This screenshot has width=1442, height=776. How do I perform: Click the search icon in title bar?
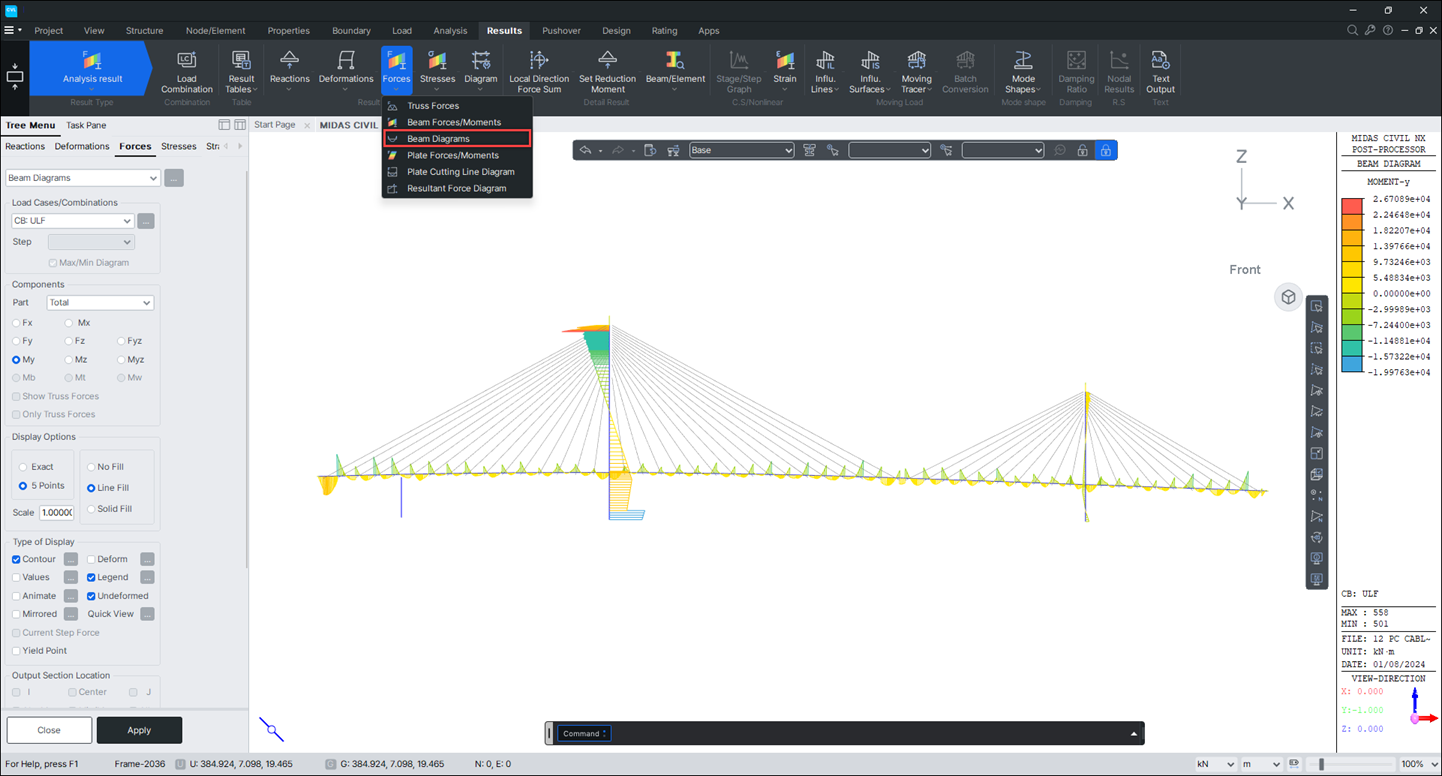1352,30
